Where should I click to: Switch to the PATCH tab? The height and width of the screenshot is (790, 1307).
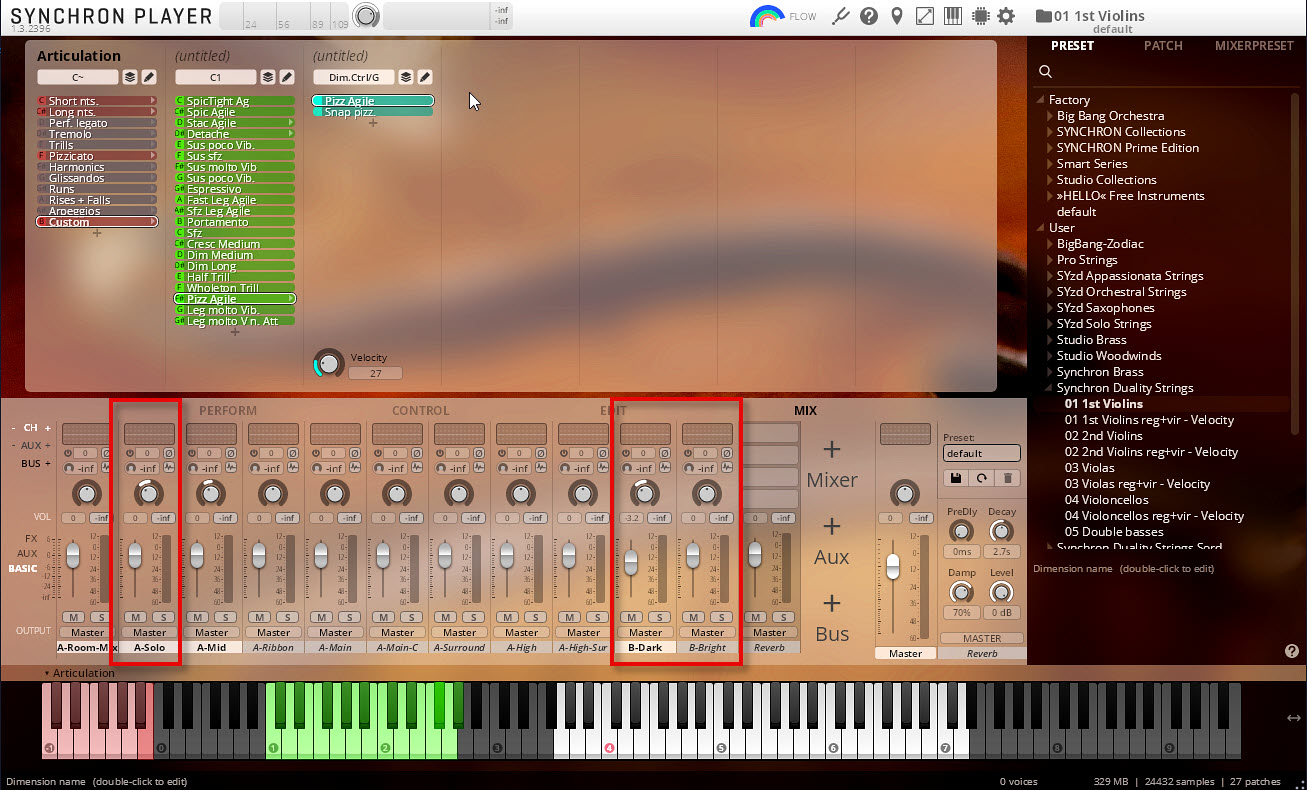(x=1163, y=46)
